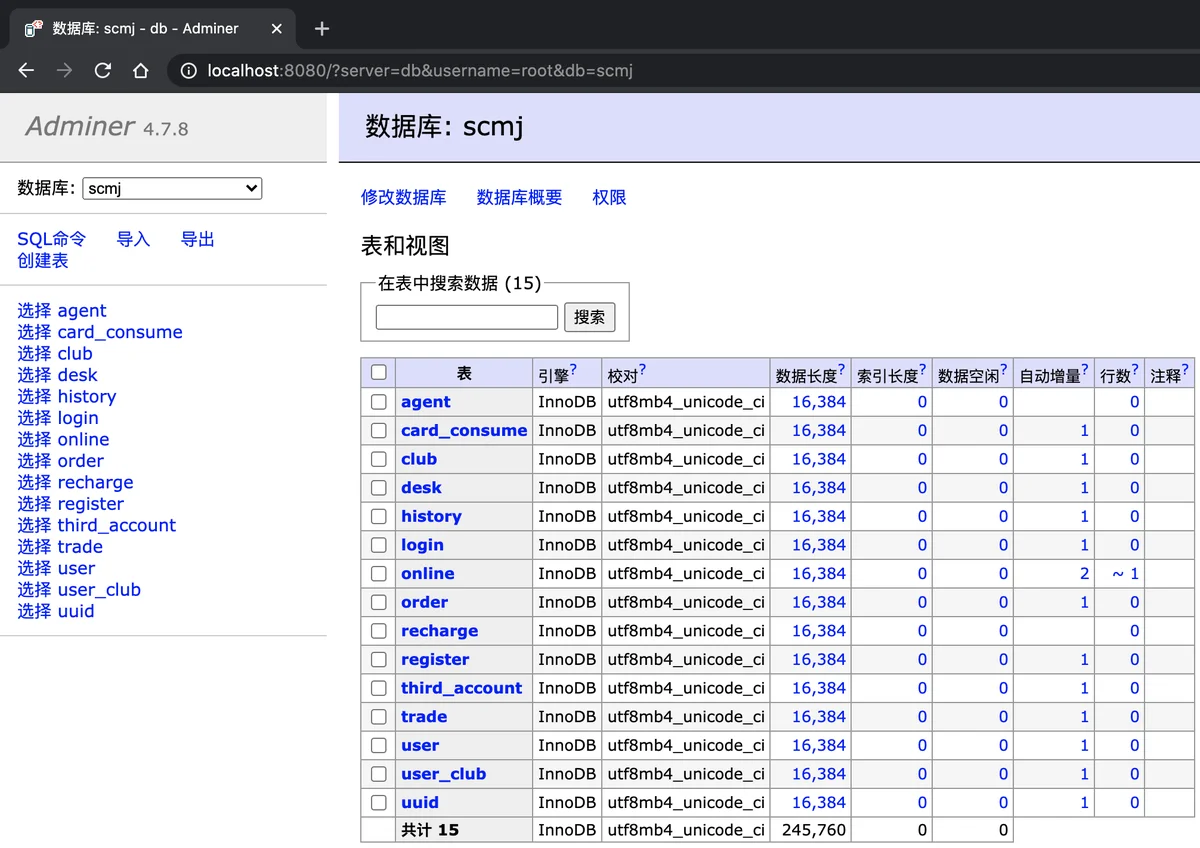Select data from user_club in sidebar
The height and width of the screenshot is (848, 1200).
(34, 590)
